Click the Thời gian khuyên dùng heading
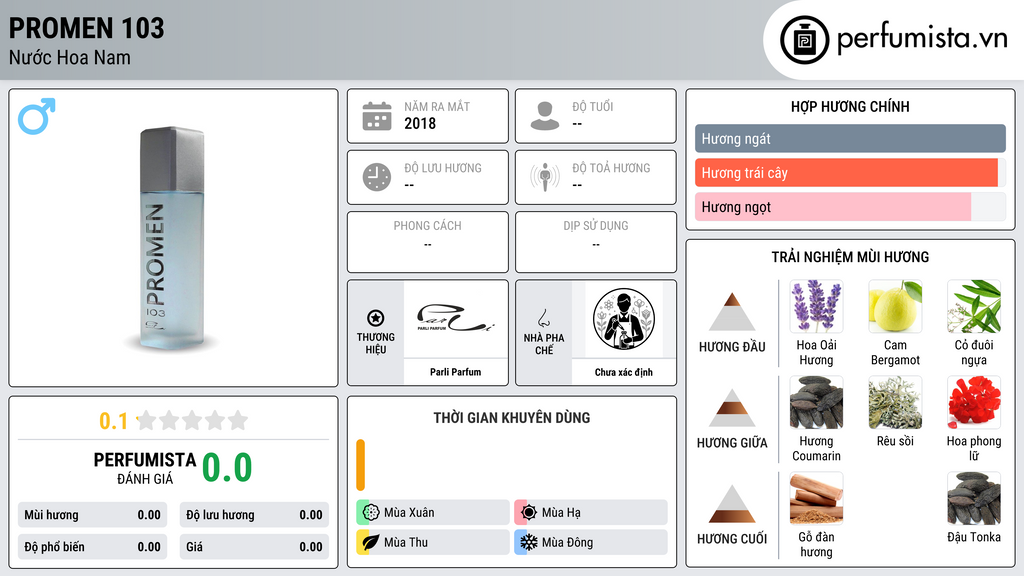1024x576 pixels. 512,418
